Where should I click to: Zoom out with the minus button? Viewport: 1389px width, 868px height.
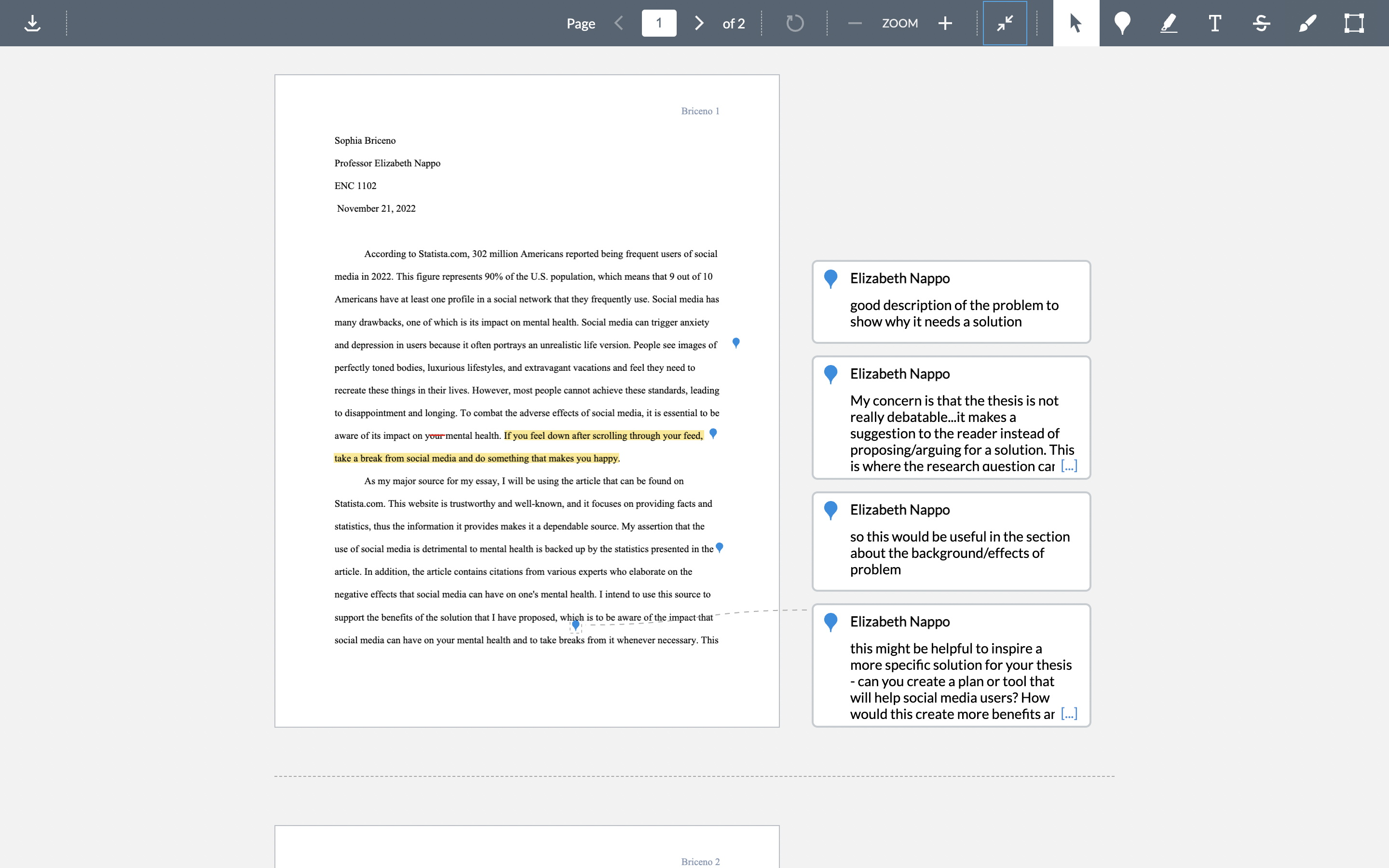855,23
